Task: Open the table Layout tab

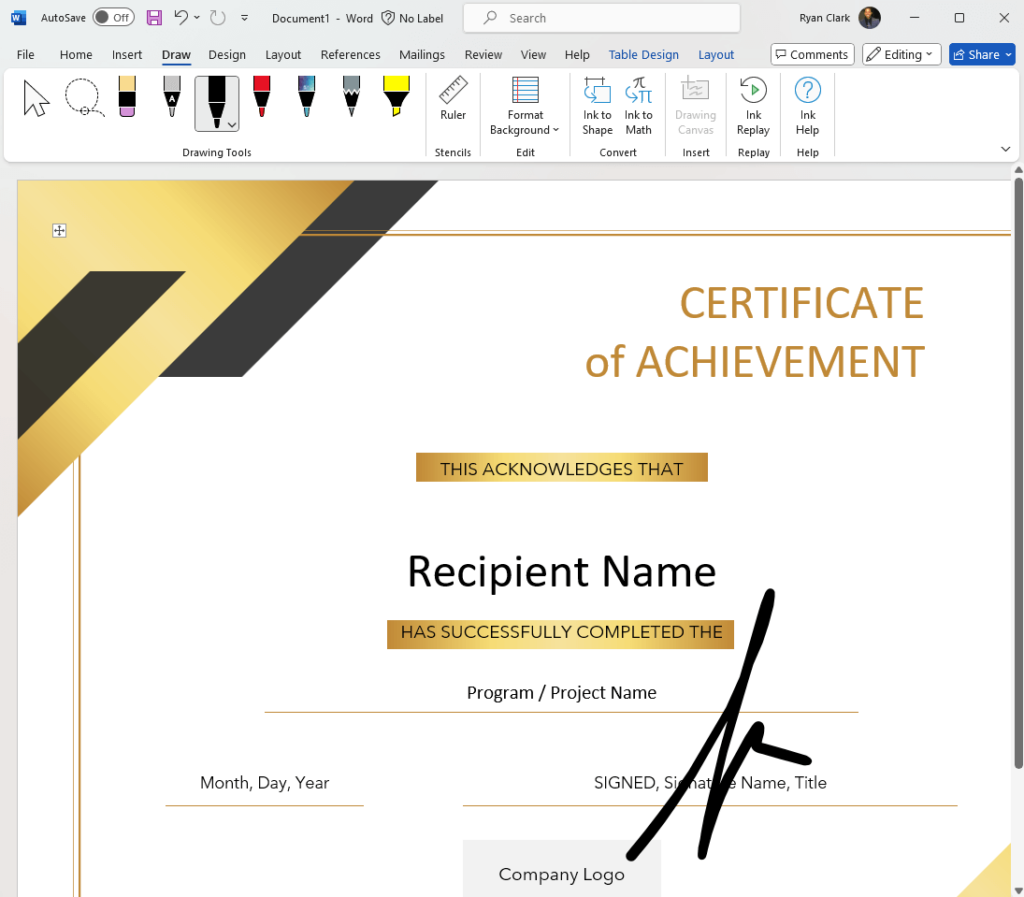Action: coord(716,54)
